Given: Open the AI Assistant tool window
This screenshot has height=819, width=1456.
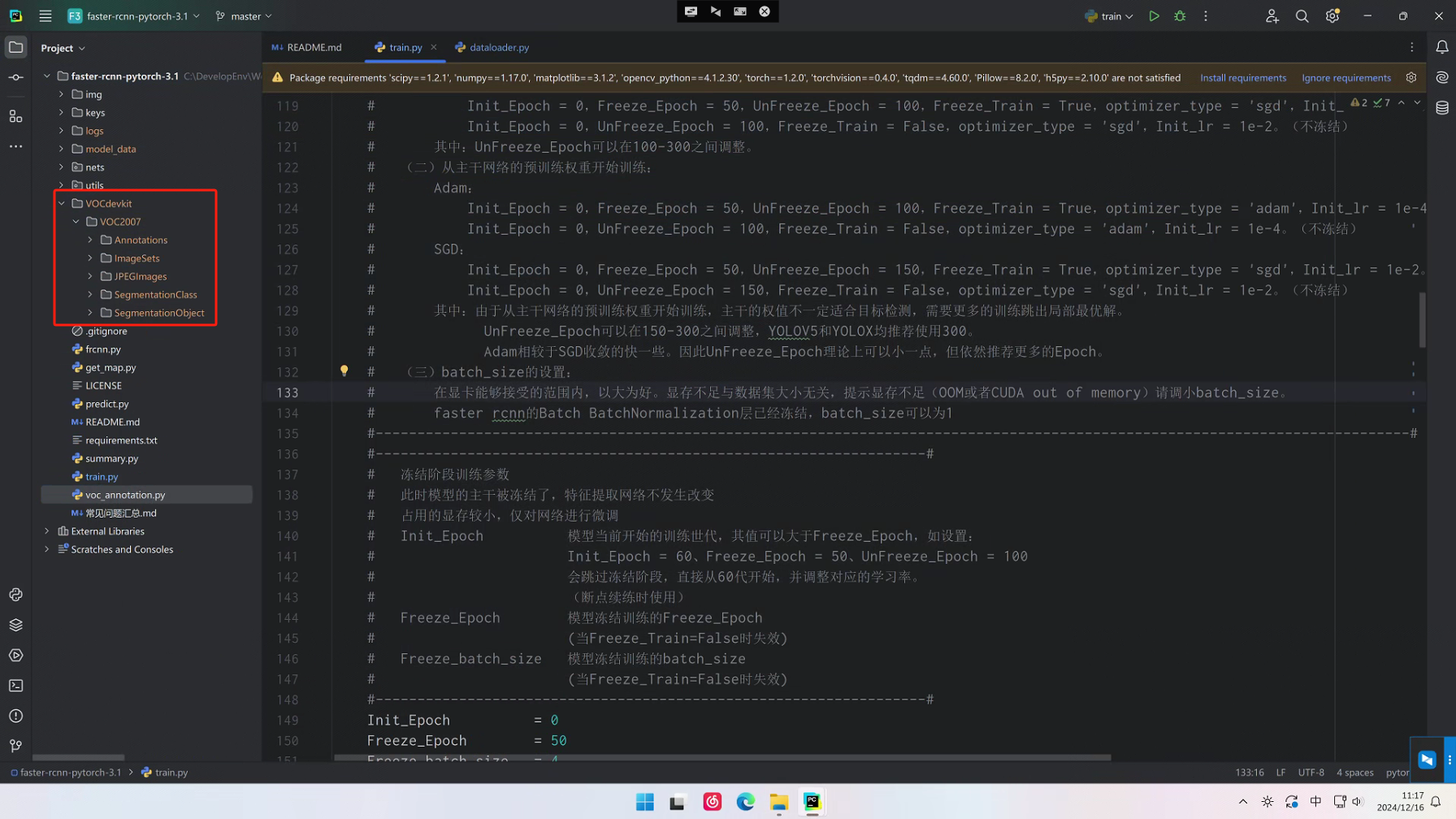Looking at the screenshot, I should coord(1442,78).
